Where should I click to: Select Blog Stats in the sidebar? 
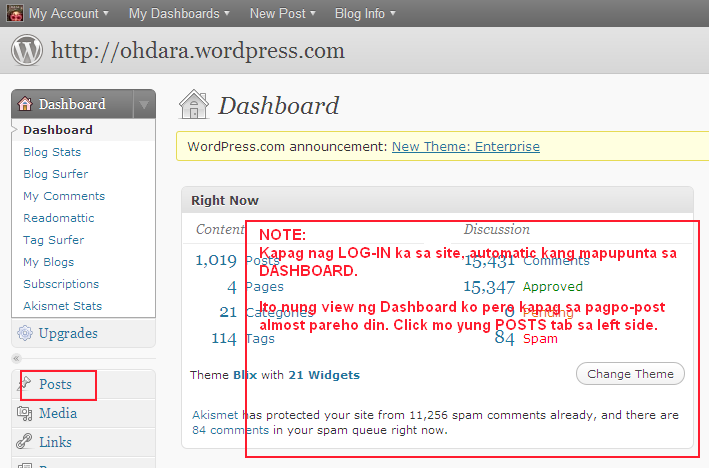(52, 152)
